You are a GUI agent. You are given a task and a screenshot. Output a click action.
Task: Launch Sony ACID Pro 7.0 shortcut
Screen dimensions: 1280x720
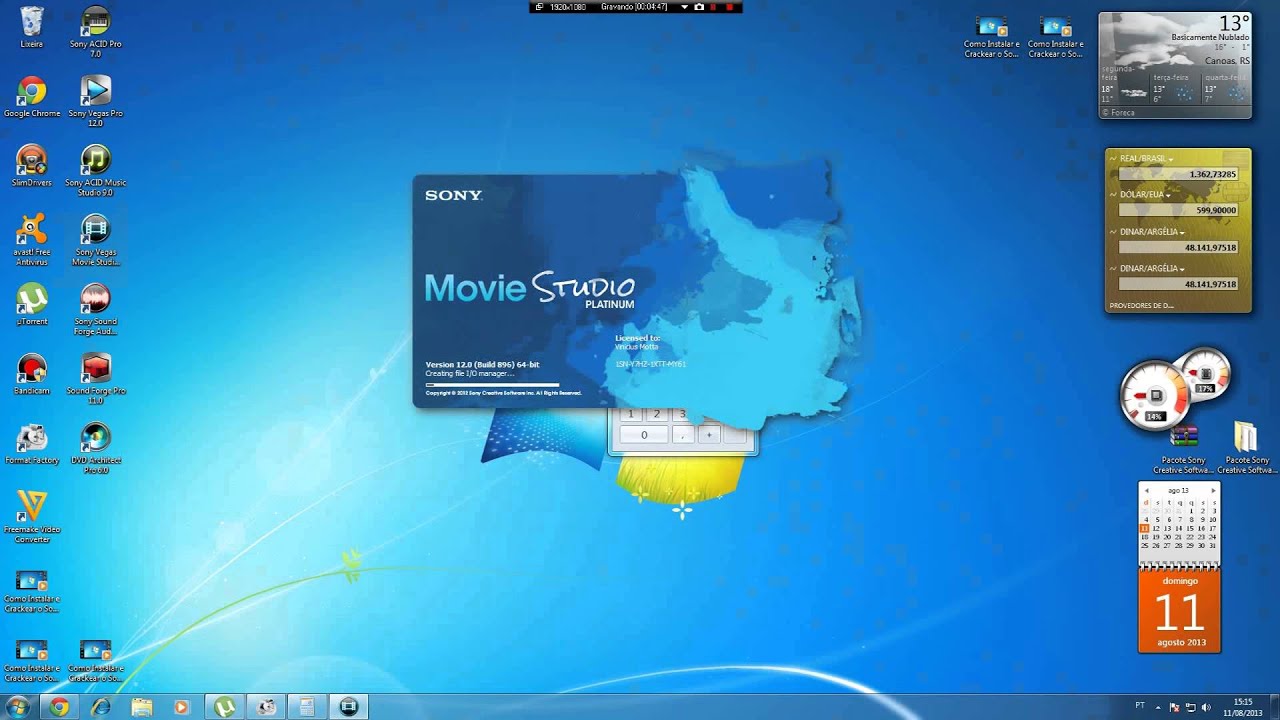95,31
